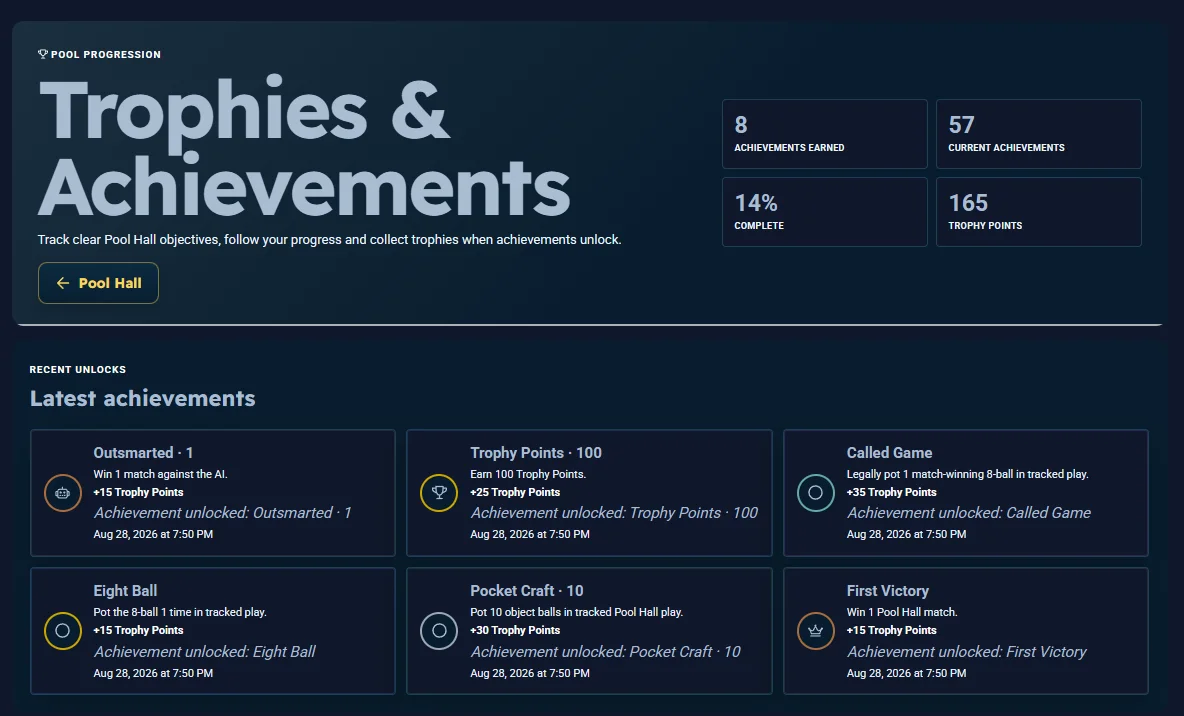This screenshot has width=1184, height=716.
Task: Open the 'Trophy Points · 100' achievement title
Action: pos(536,453)
